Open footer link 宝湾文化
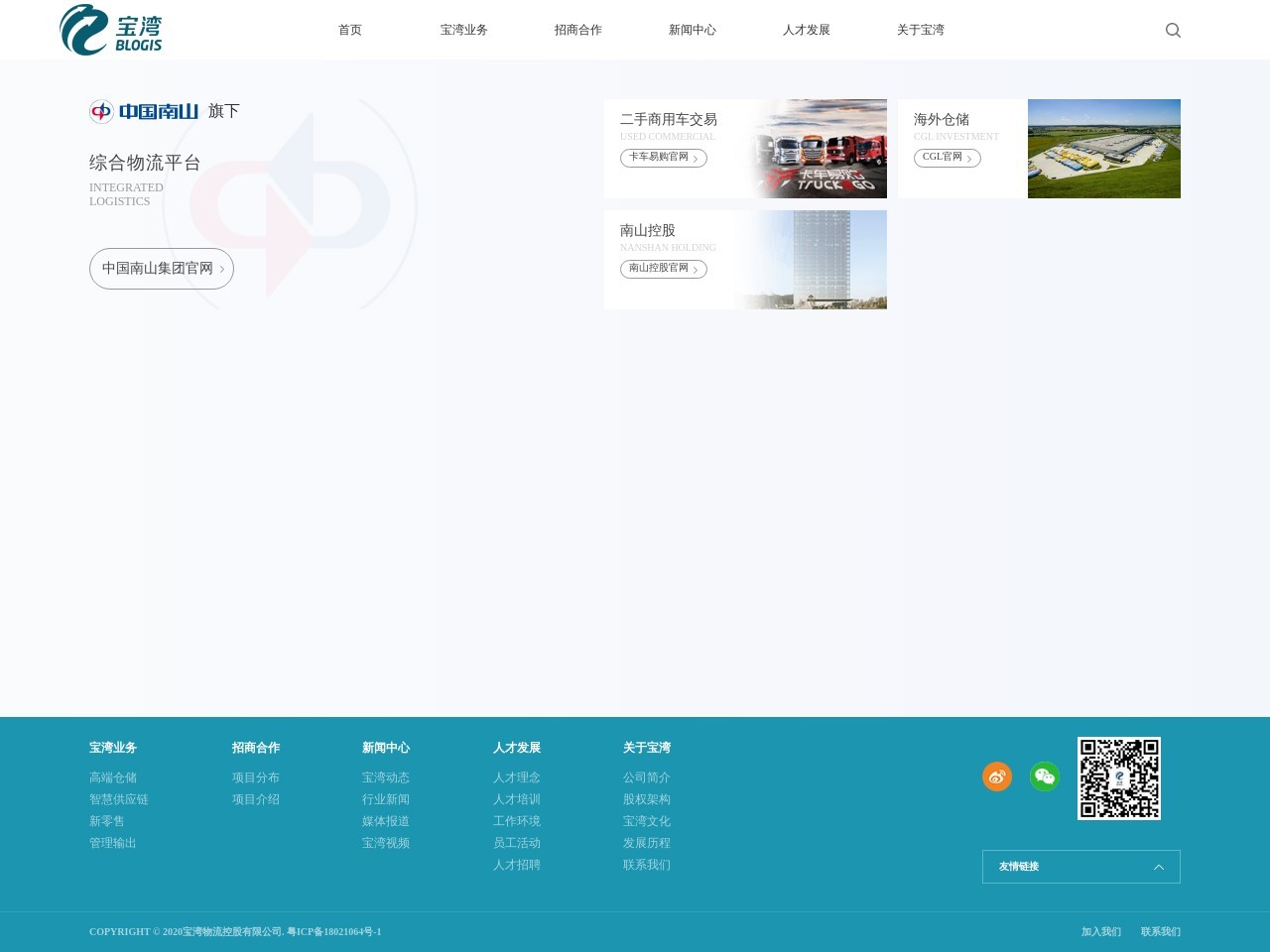This screenshot has height=952, width=1270. pos(647,821)
